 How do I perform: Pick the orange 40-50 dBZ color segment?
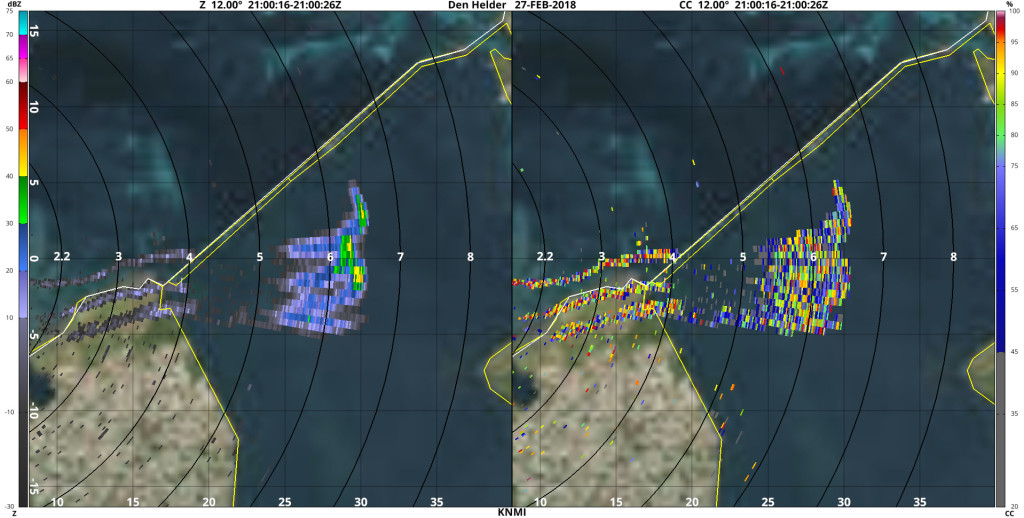(x=23, y=152)
